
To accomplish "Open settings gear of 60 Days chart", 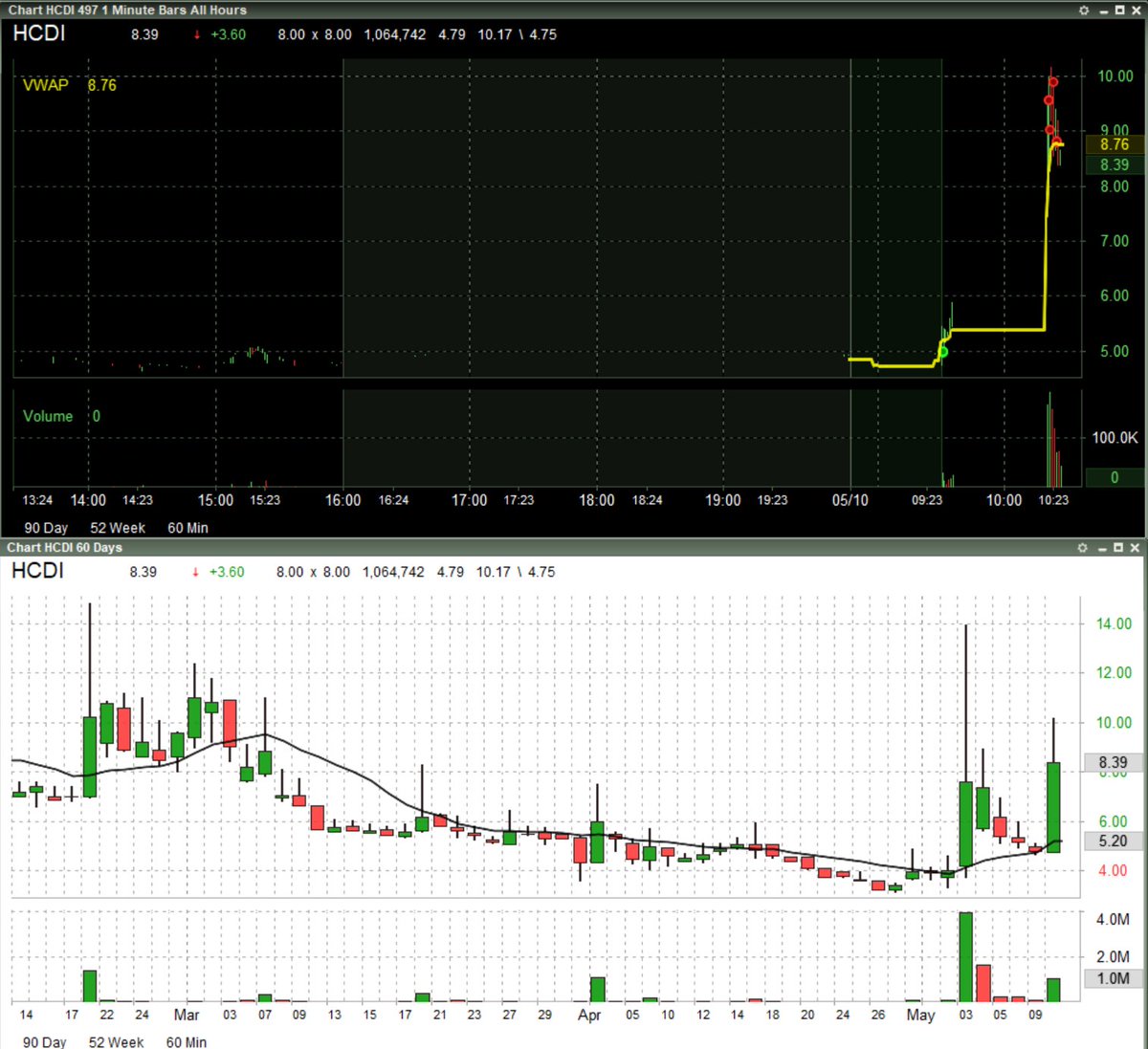I will [x=1082, y=548].
